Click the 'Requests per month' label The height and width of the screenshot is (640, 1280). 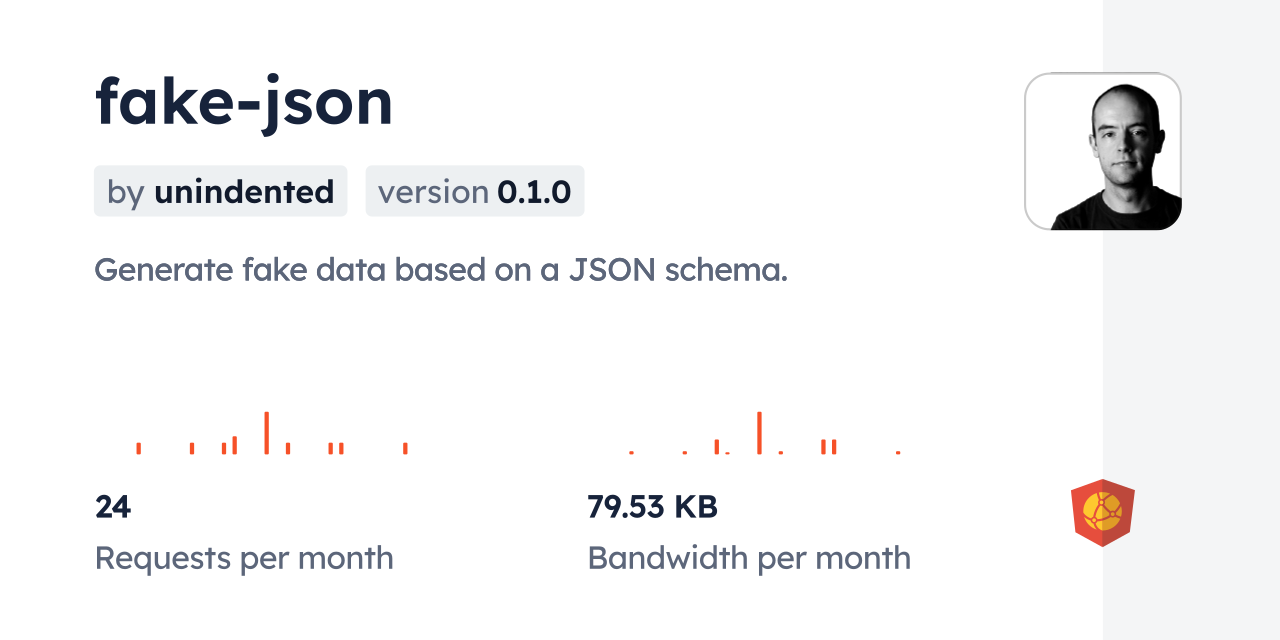point(244,558)
